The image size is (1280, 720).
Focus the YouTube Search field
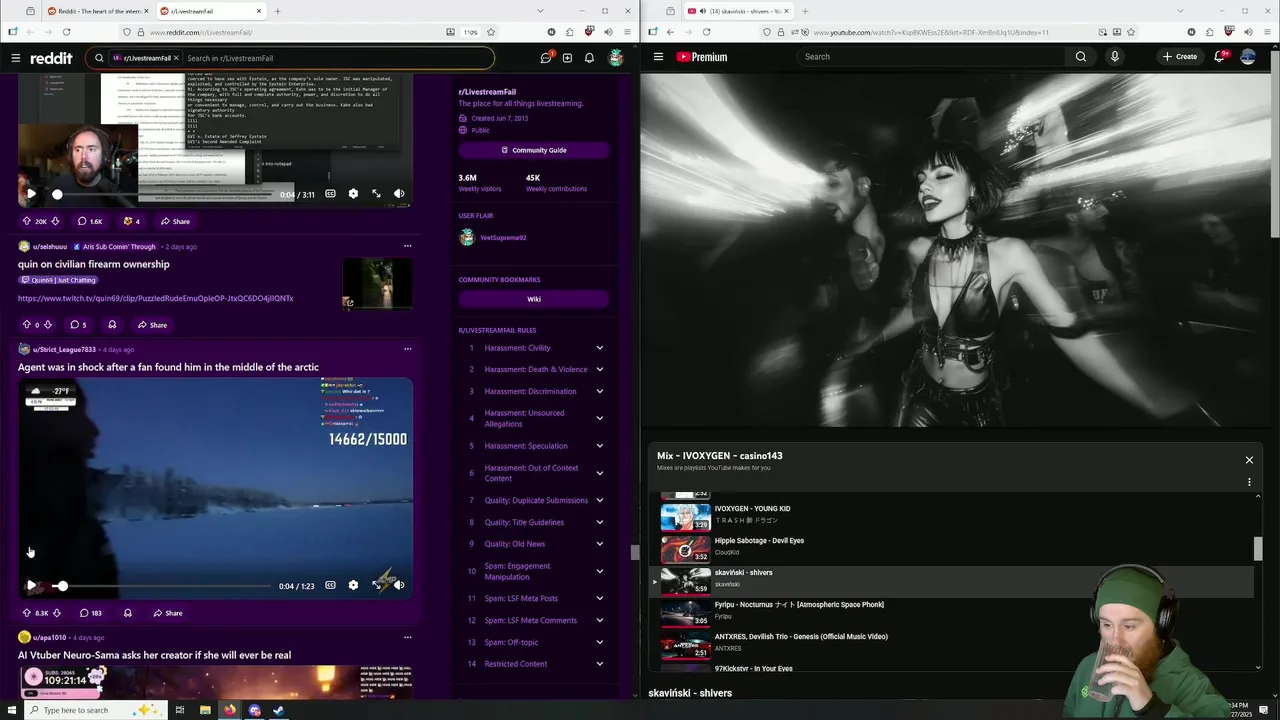pos(930,57)
